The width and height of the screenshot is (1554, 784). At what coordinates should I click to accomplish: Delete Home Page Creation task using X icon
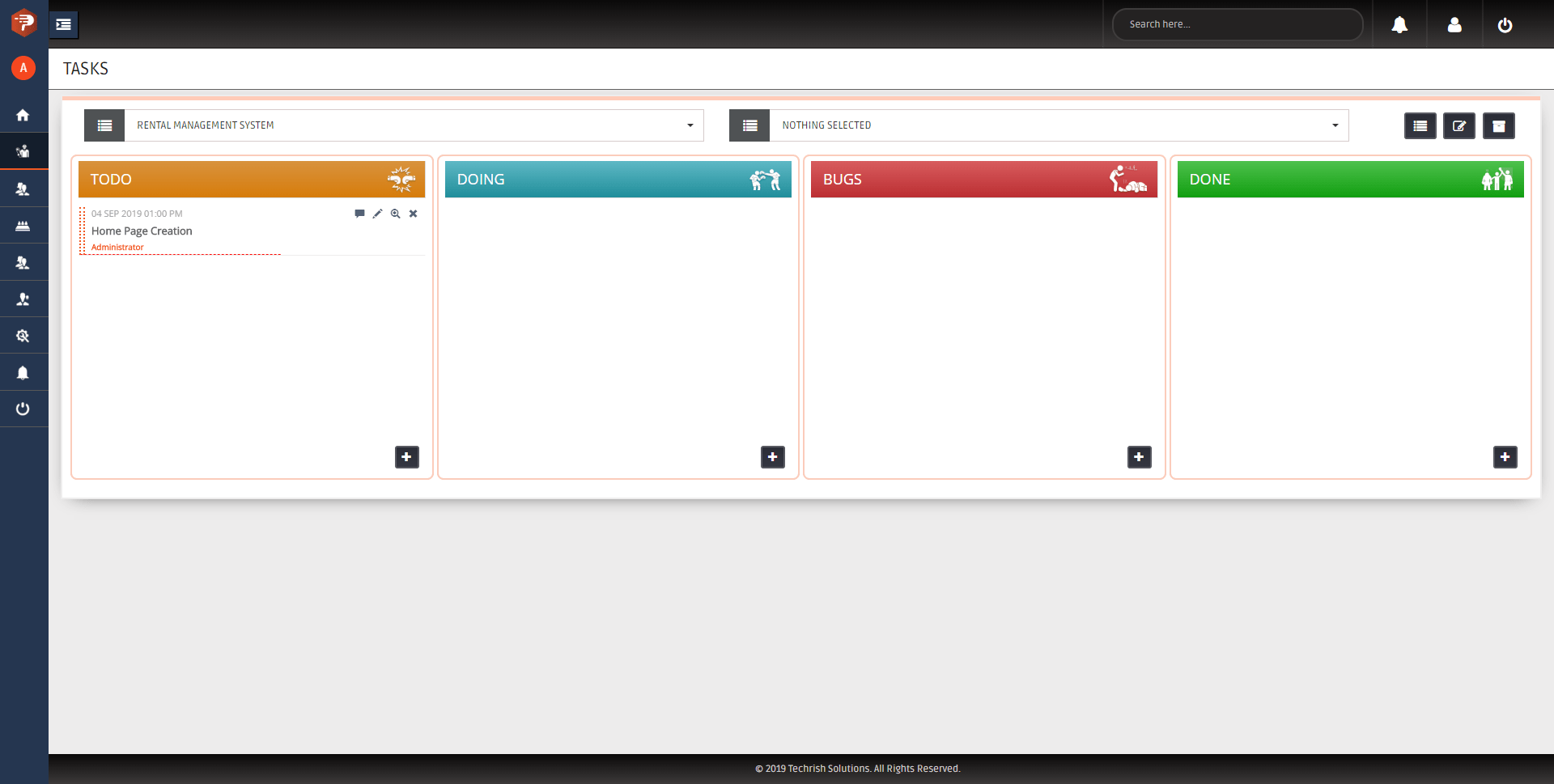pos(413,214)
